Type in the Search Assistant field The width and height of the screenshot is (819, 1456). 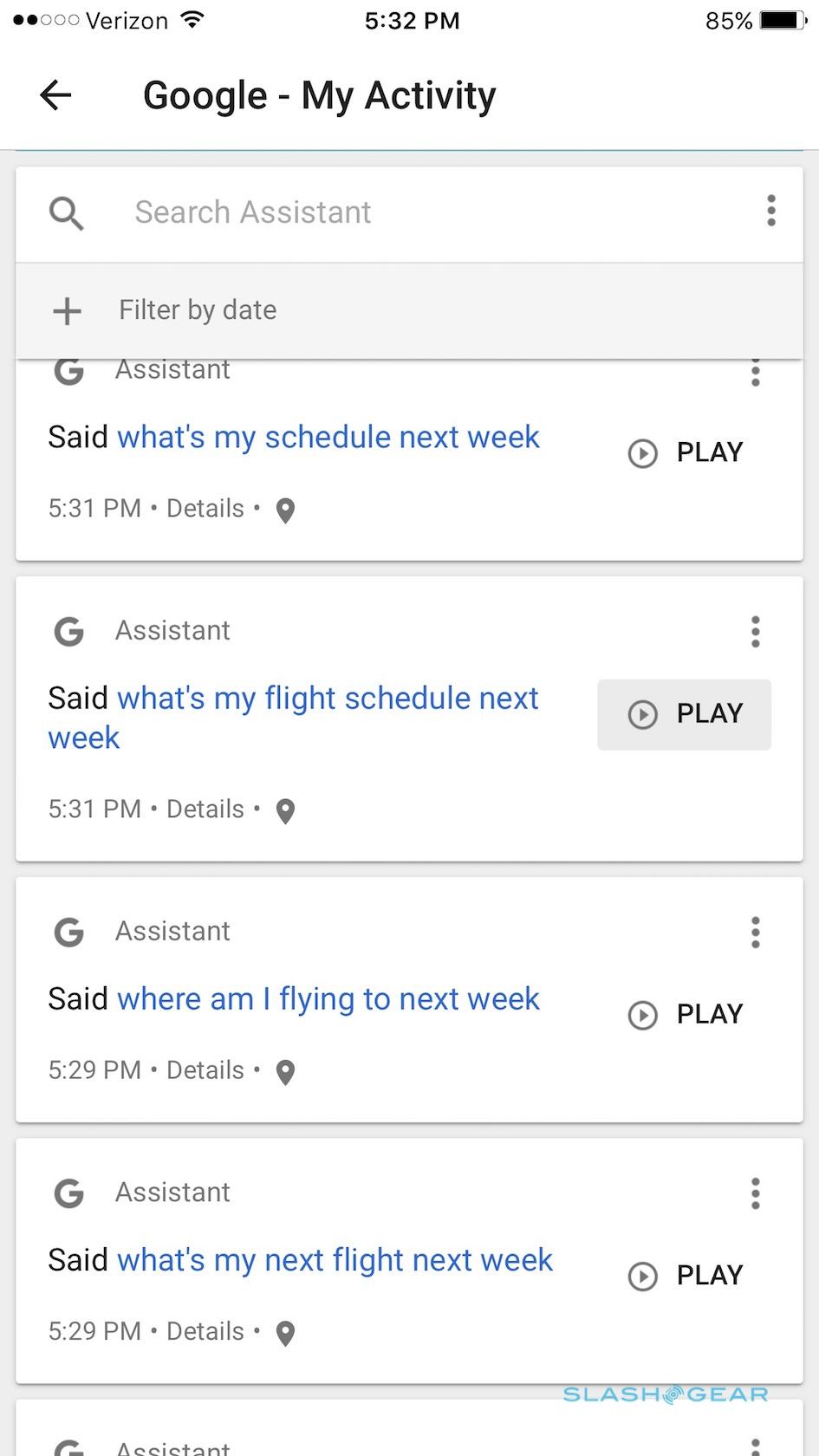point(416,212)
